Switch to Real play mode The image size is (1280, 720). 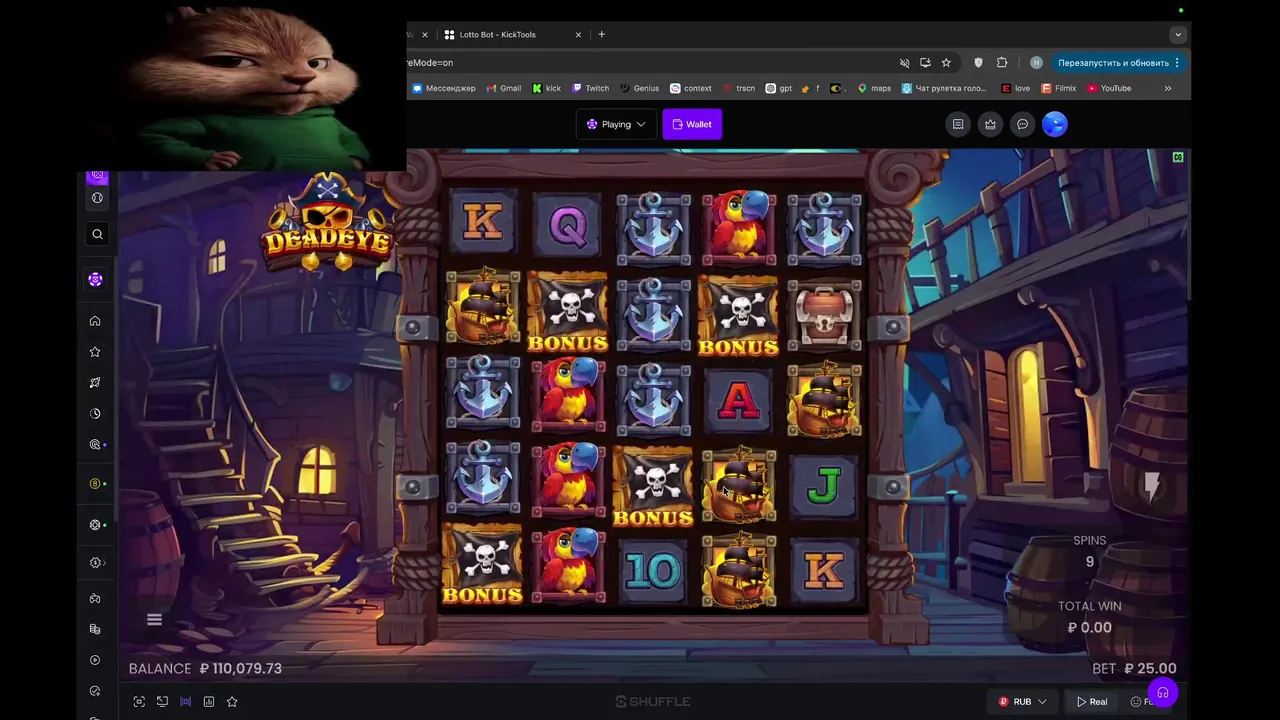[1092, 702]
